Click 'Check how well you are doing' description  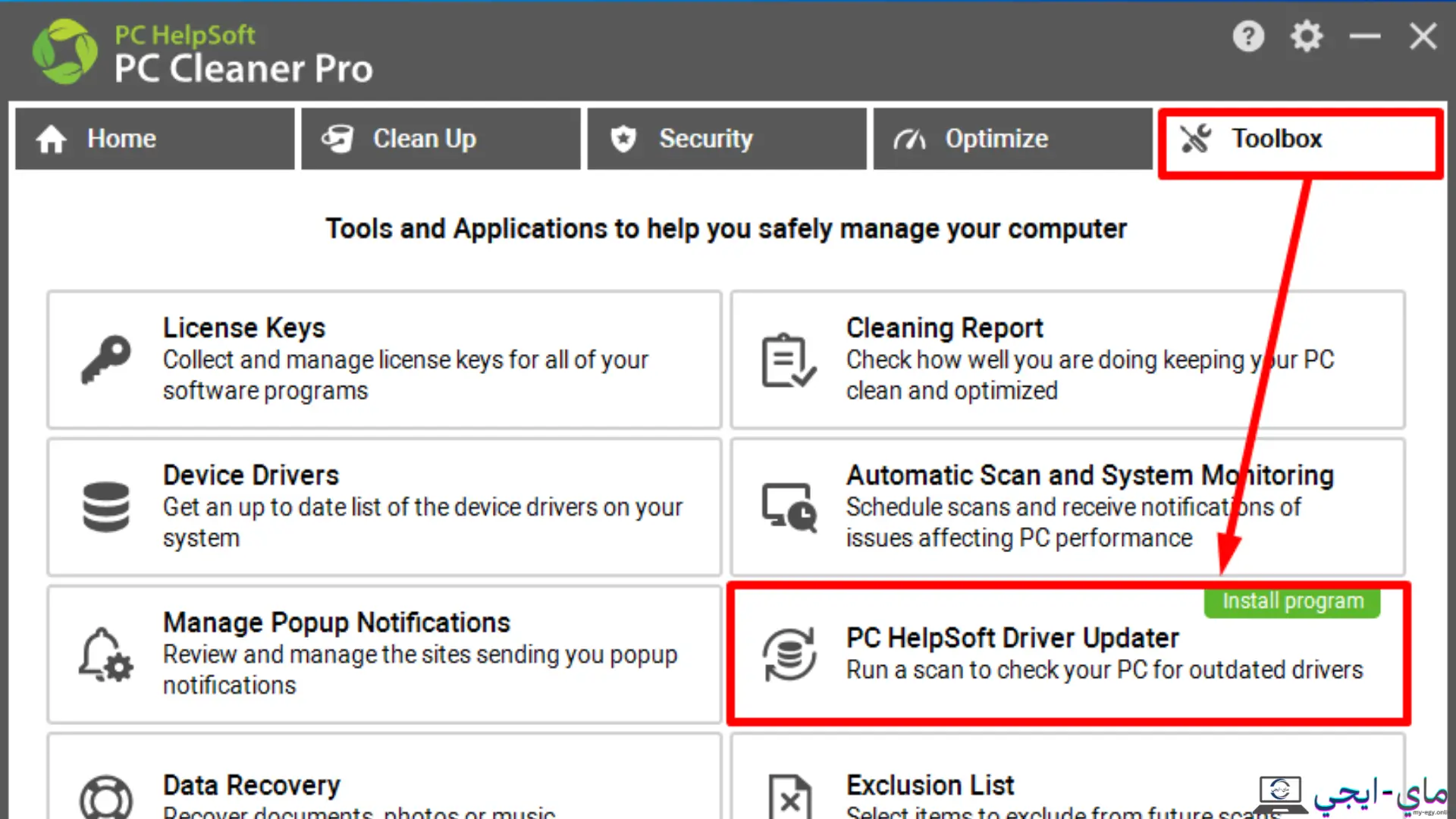(1090, 375)
